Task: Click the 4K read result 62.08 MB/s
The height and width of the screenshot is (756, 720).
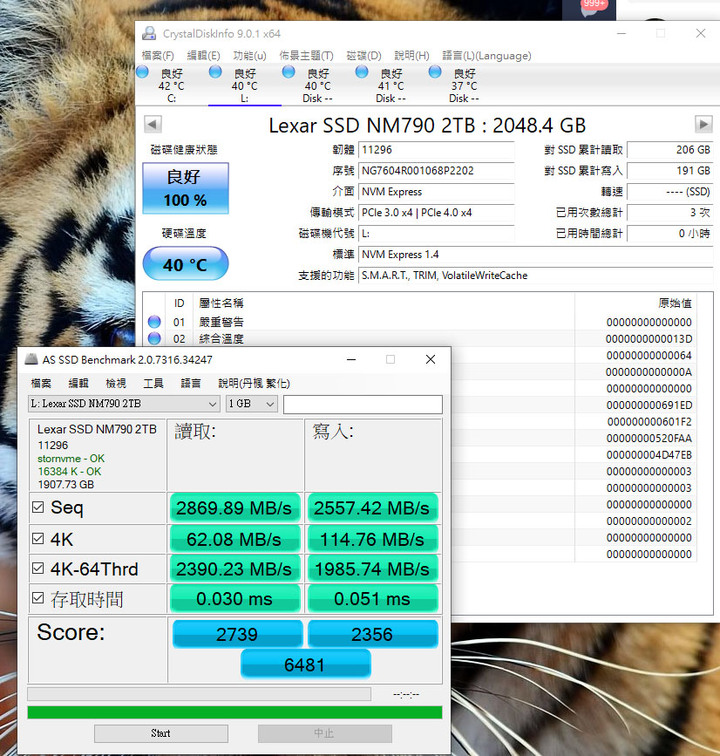Action: click(x=234, y=539)
